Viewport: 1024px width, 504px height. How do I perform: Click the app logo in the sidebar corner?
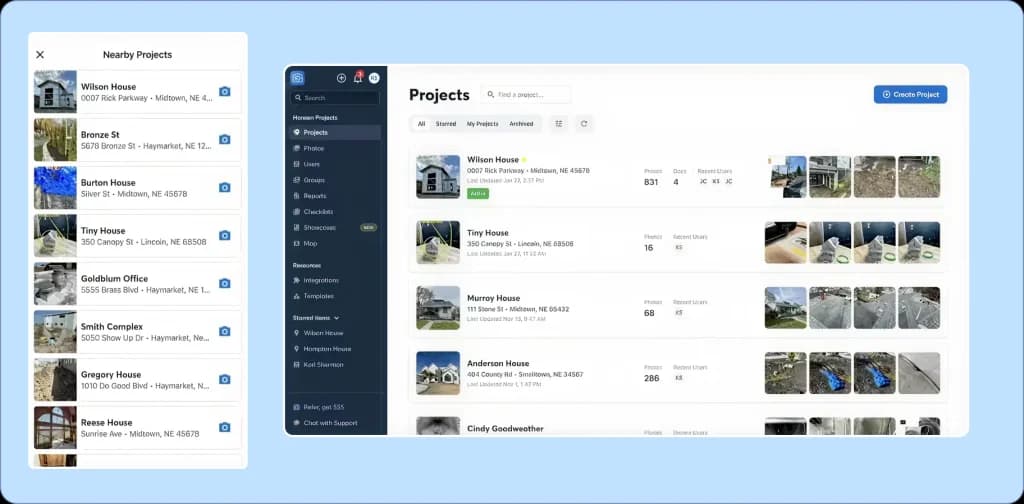pos(297,78)
